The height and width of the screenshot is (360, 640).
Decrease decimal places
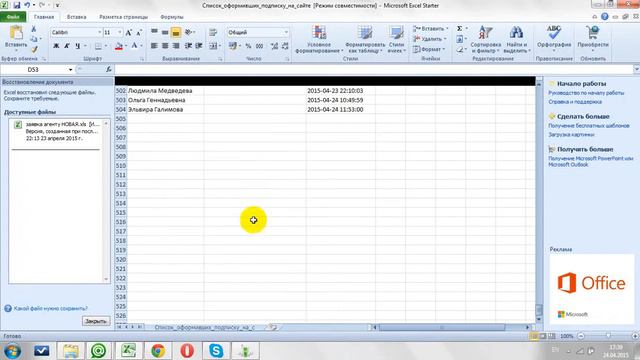click(x=285, y=46)
